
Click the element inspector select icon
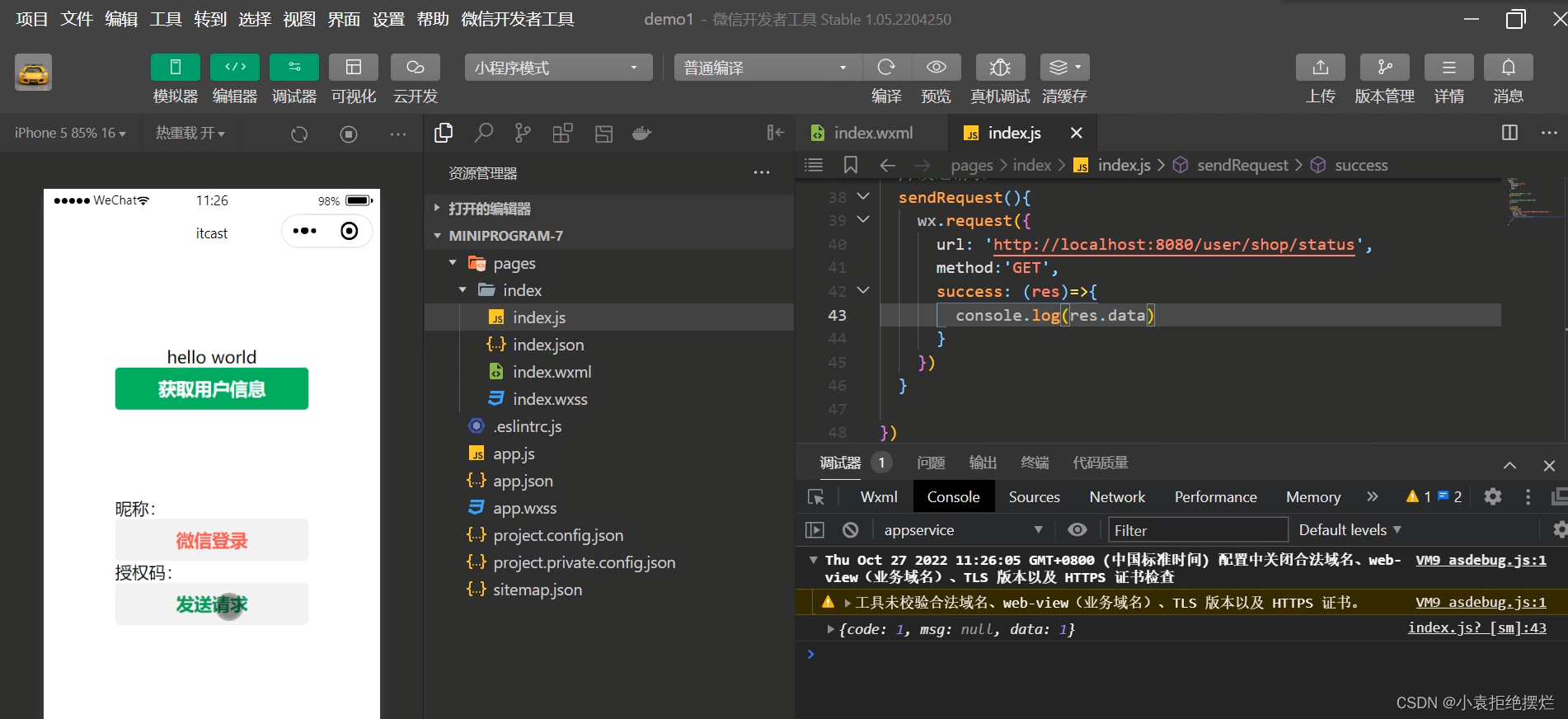[x=816, y=497]
